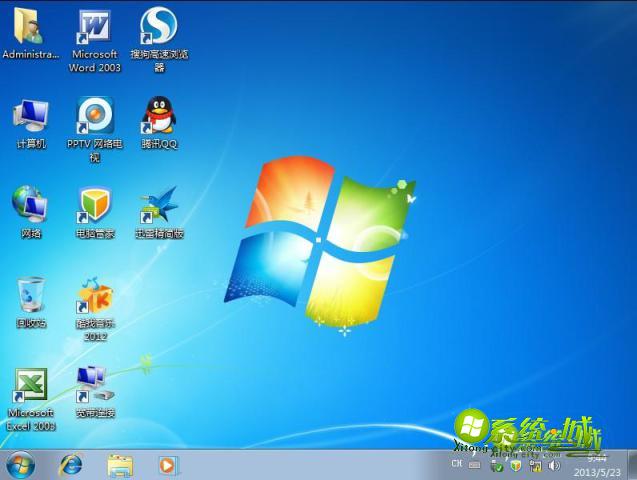This screenshot has width=637, height=480.
Task: Click the volume speaker tray icon
Action: tap(555, 466)
